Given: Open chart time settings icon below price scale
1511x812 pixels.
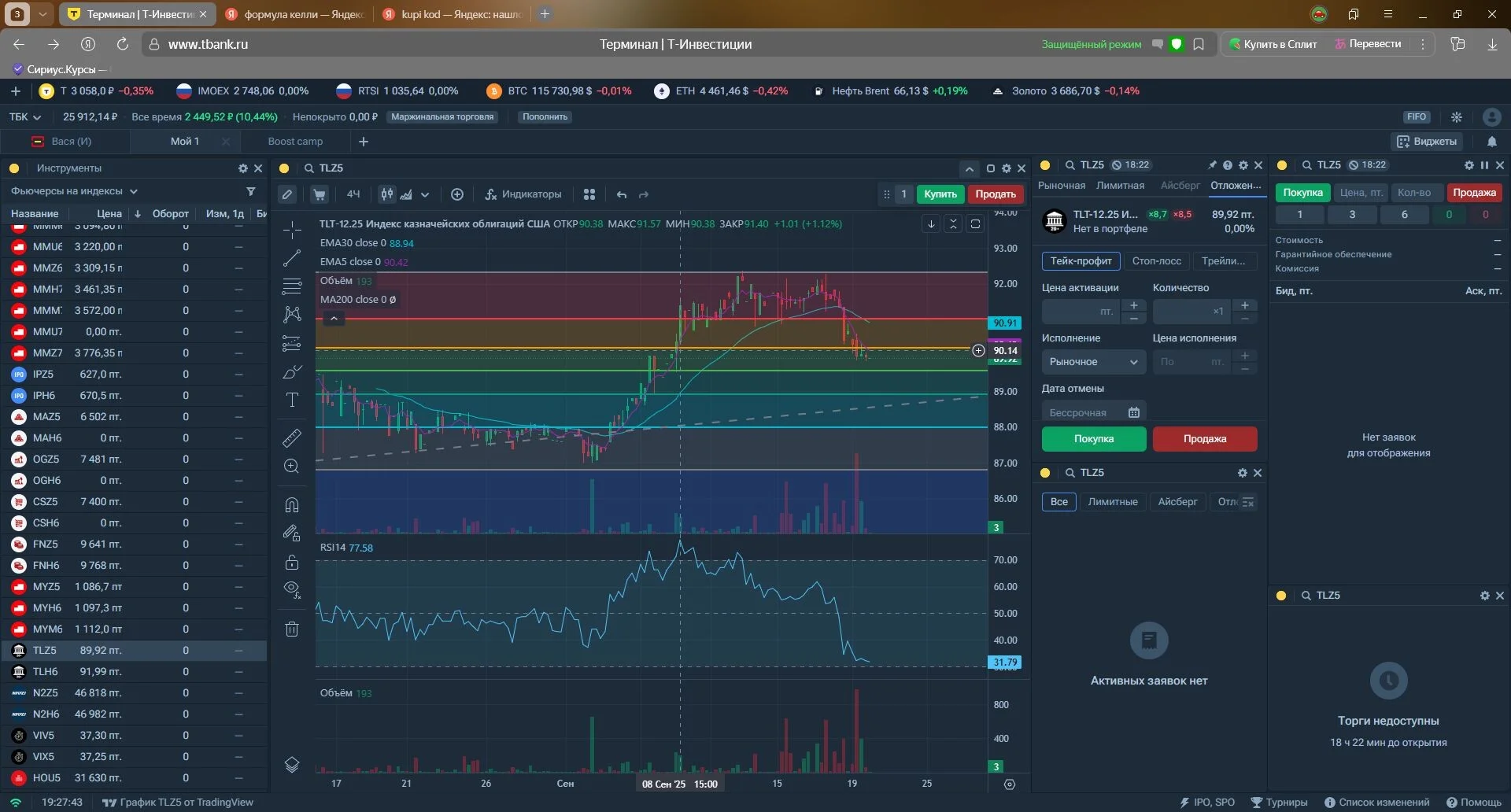Looking at the screenshot, I should click(x=1010, y=784).
